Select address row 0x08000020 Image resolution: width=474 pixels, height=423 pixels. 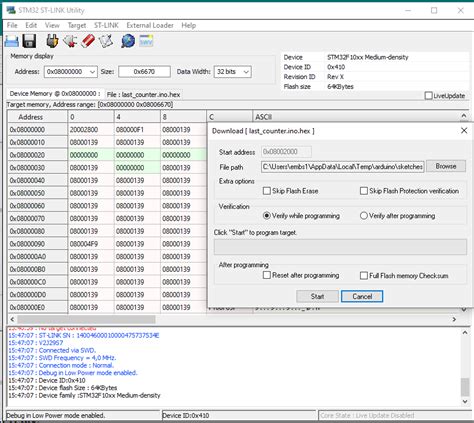coord(37,155)
